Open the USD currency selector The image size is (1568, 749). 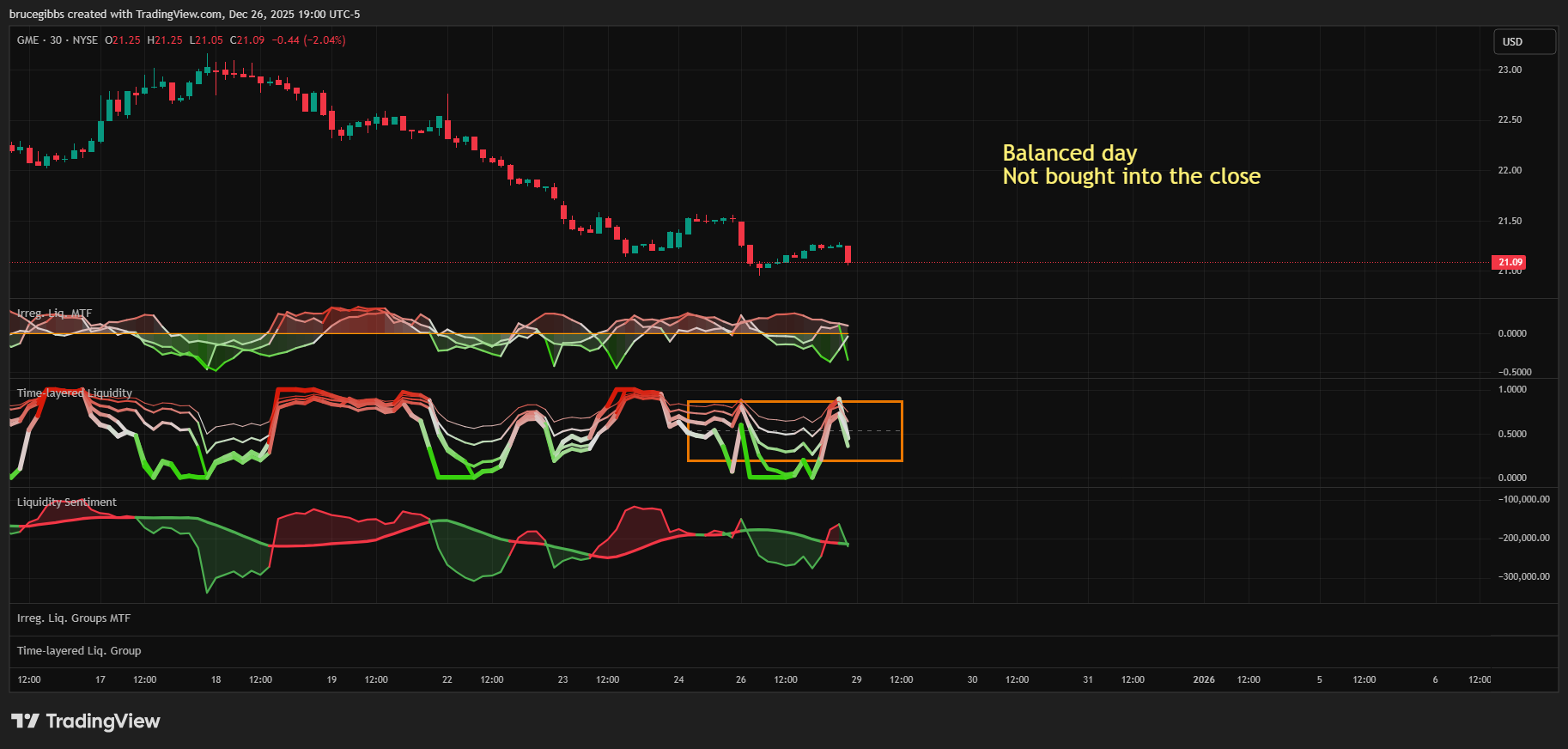(x=1523, y=42)
